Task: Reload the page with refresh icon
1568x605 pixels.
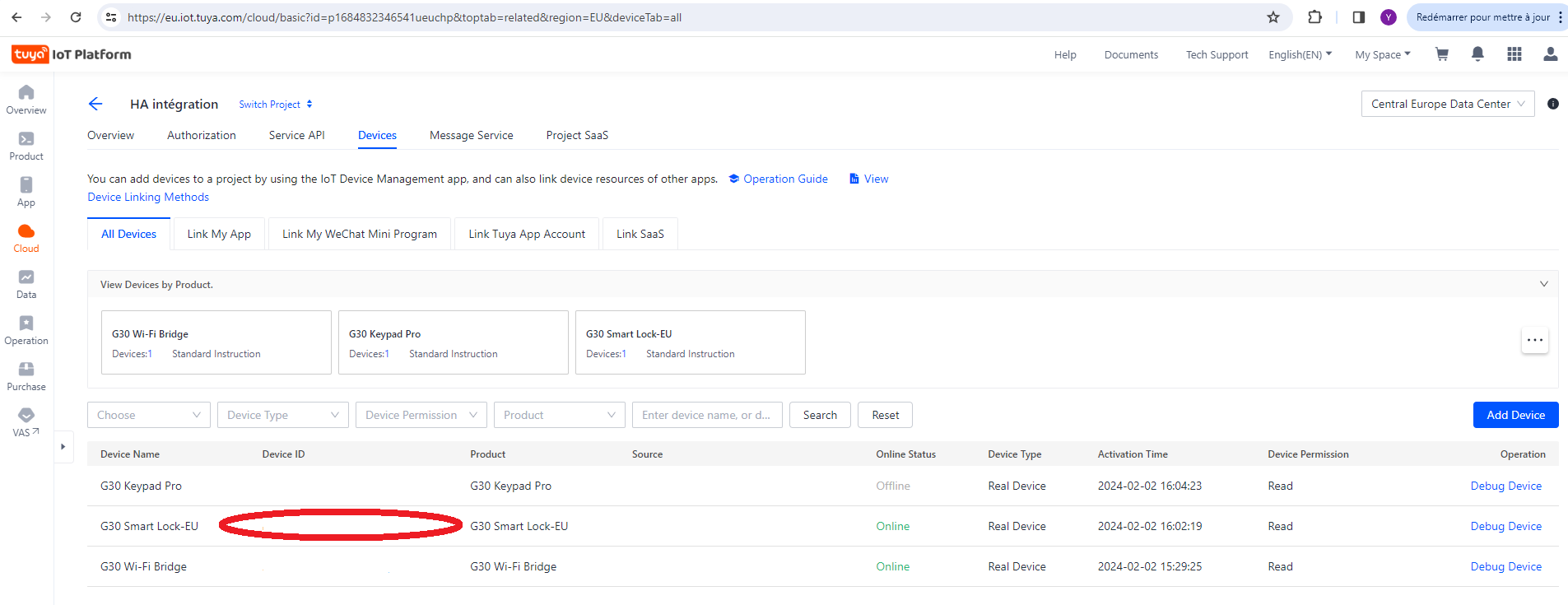Action: click(x=76, y=16)
